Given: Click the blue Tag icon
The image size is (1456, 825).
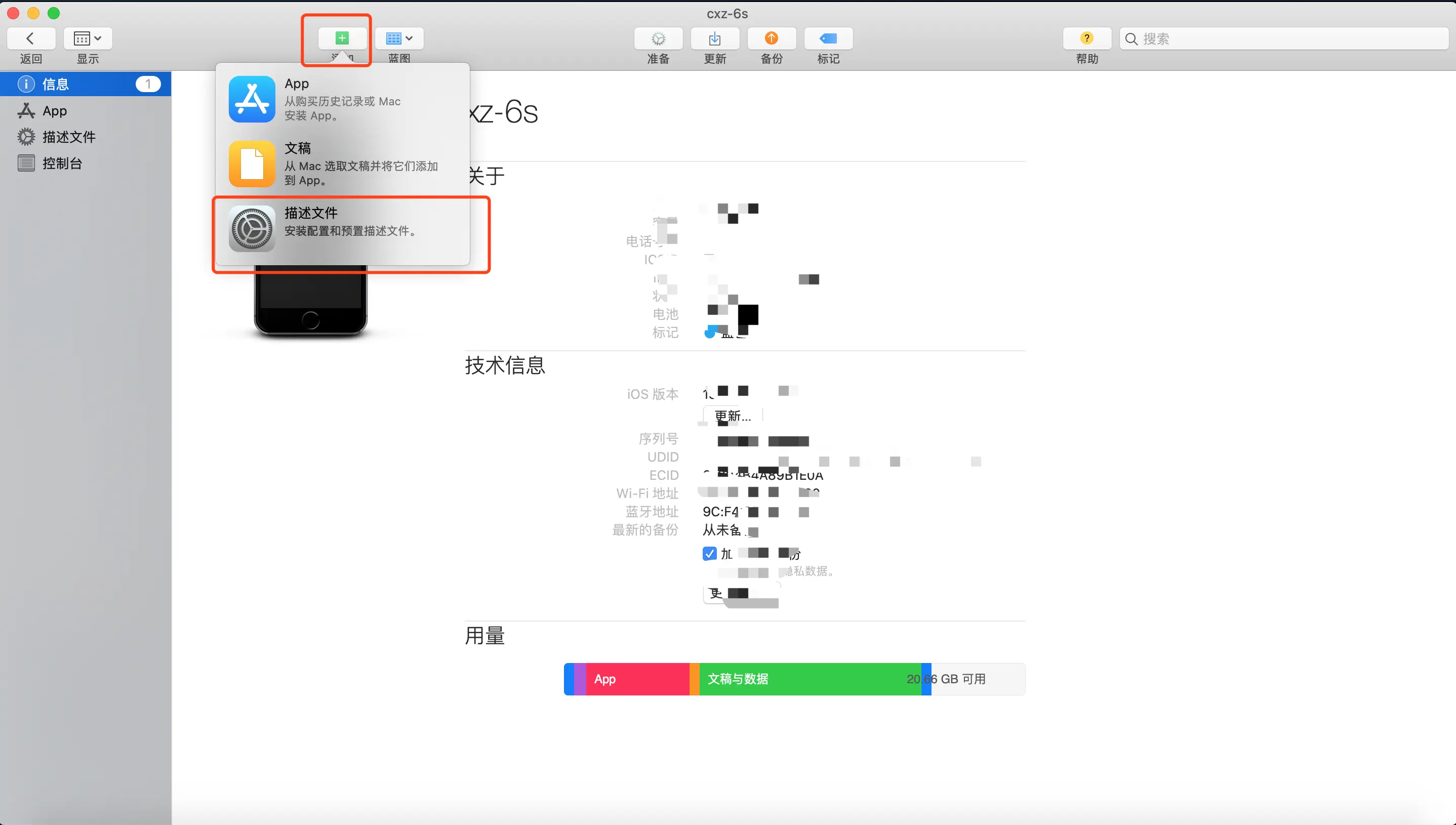Looking at the screenshot, I should coord(828,38).
